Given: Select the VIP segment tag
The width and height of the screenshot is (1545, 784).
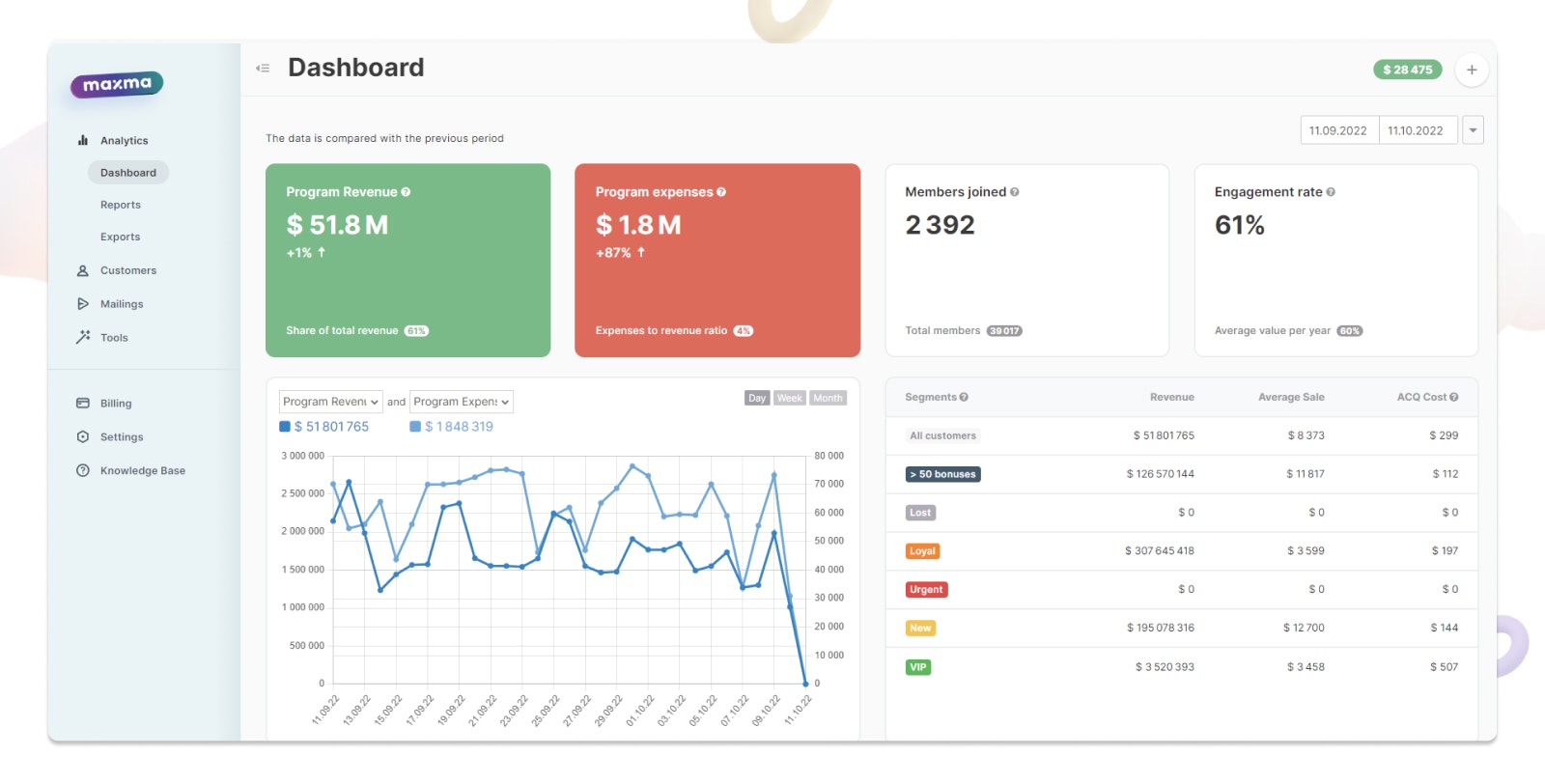Looking at the screenshot, I should click(918, 667).
